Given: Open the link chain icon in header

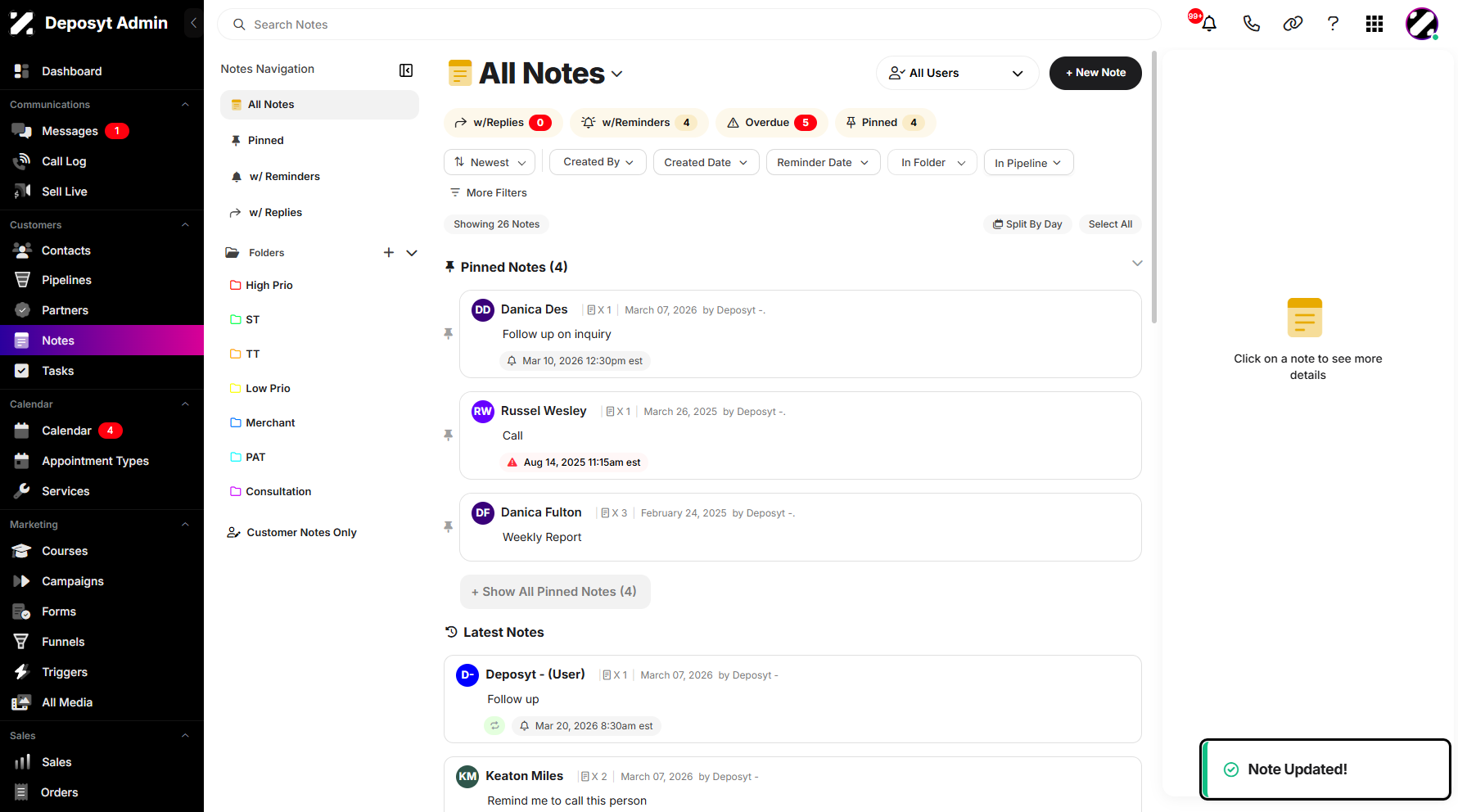Looking at the screenshot, I should pos(1293,24).
